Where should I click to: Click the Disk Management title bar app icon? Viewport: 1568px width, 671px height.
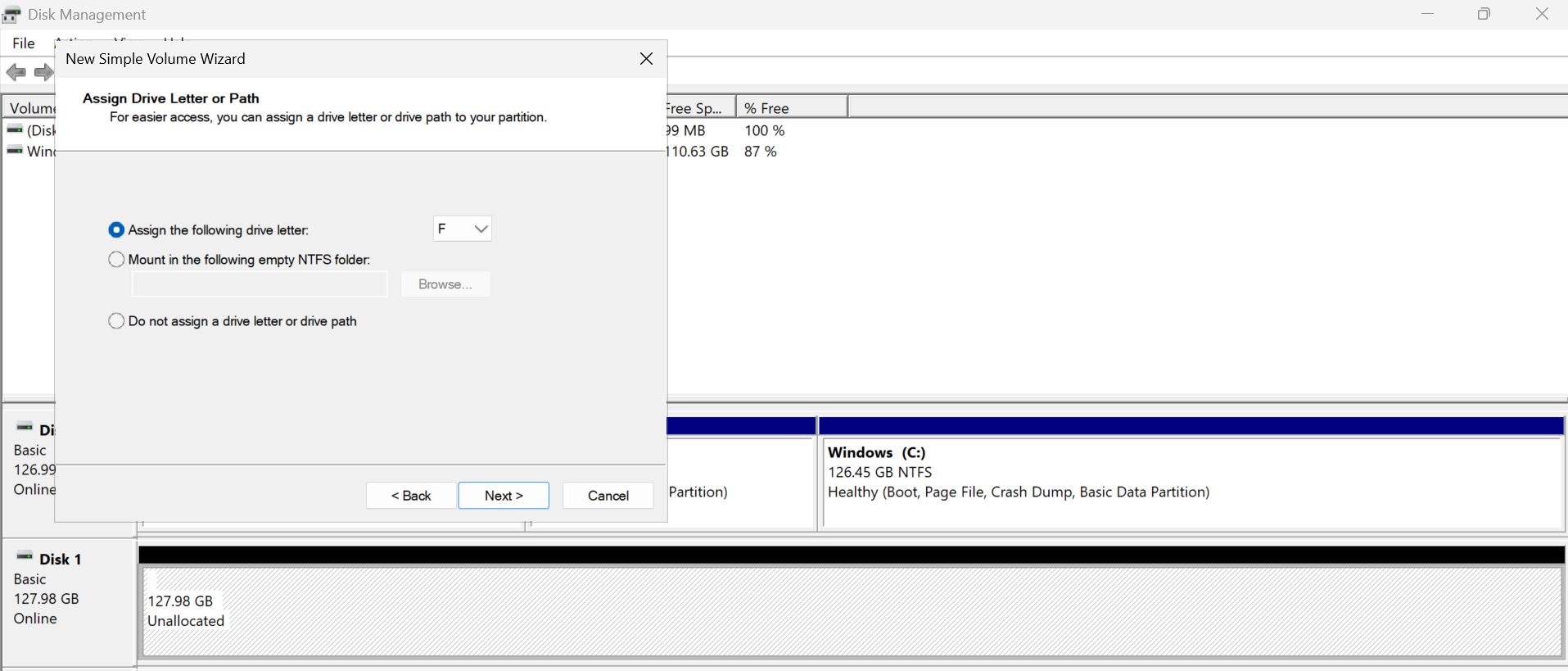11,14
